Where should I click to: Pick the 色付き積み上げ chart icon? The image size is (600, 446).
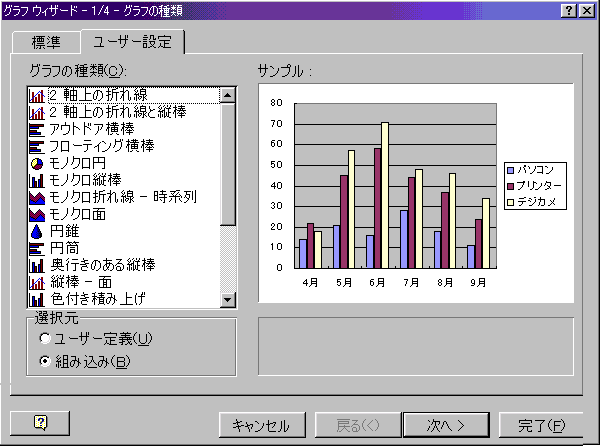(x=37, y=300)
